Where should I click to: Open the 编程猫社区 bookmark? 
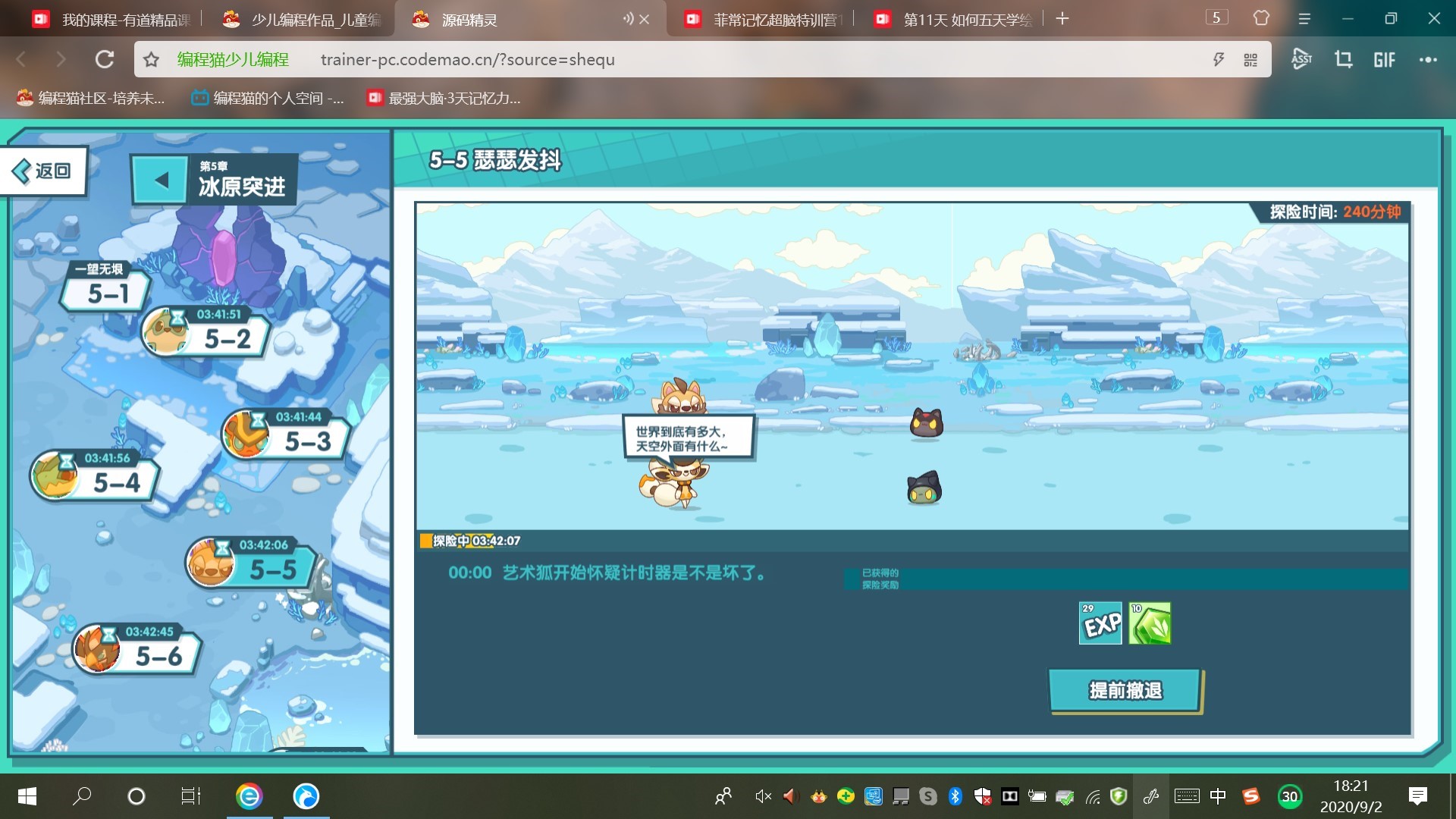pos(90,98)
